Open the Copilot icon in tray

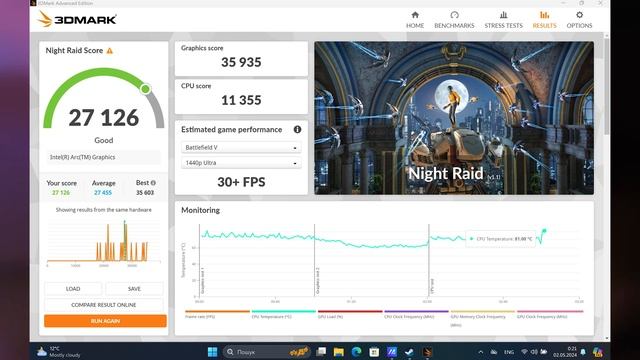coord(598,352)
